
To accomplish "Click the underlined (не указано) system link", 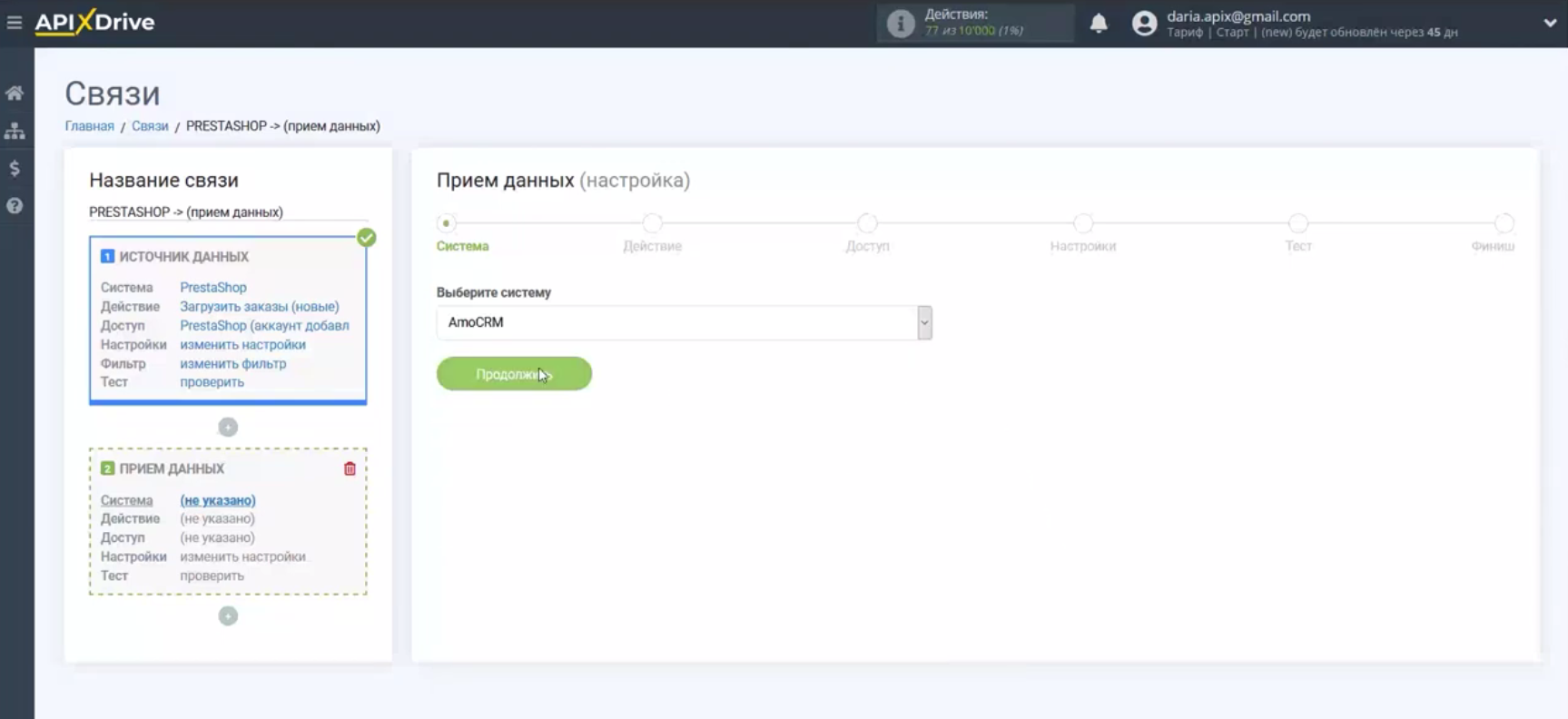I will click(x=218, y=500).
